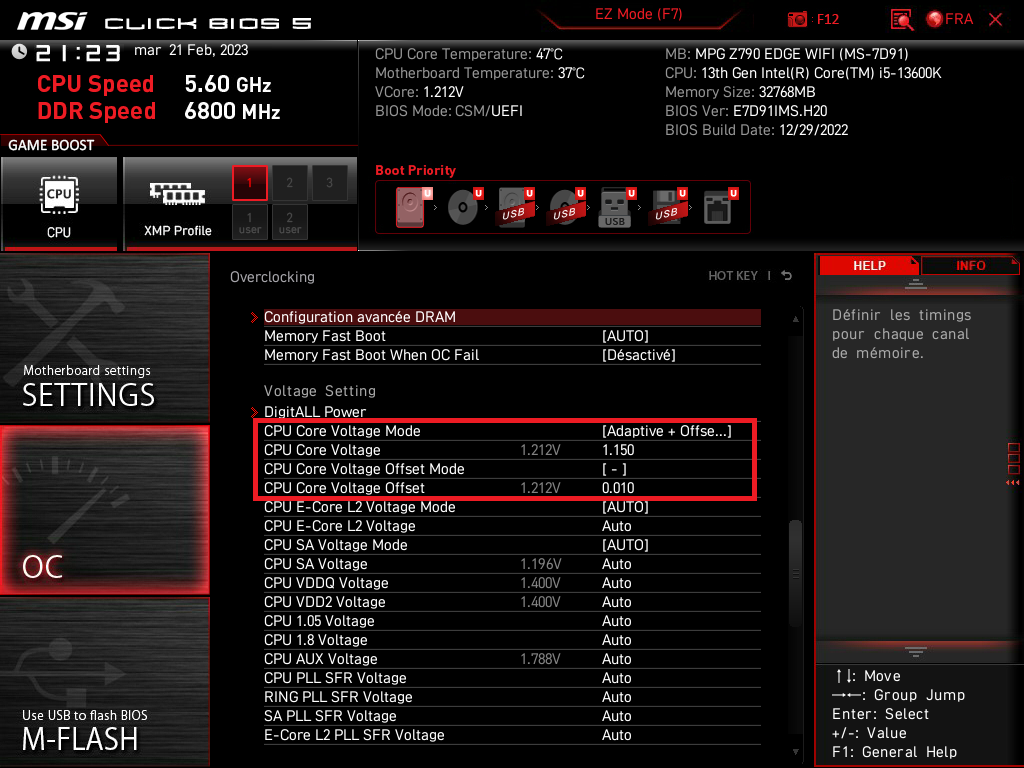Select the CPU SA Voltage row
The width and height of the screenshot is (1024, 768).
511,564
